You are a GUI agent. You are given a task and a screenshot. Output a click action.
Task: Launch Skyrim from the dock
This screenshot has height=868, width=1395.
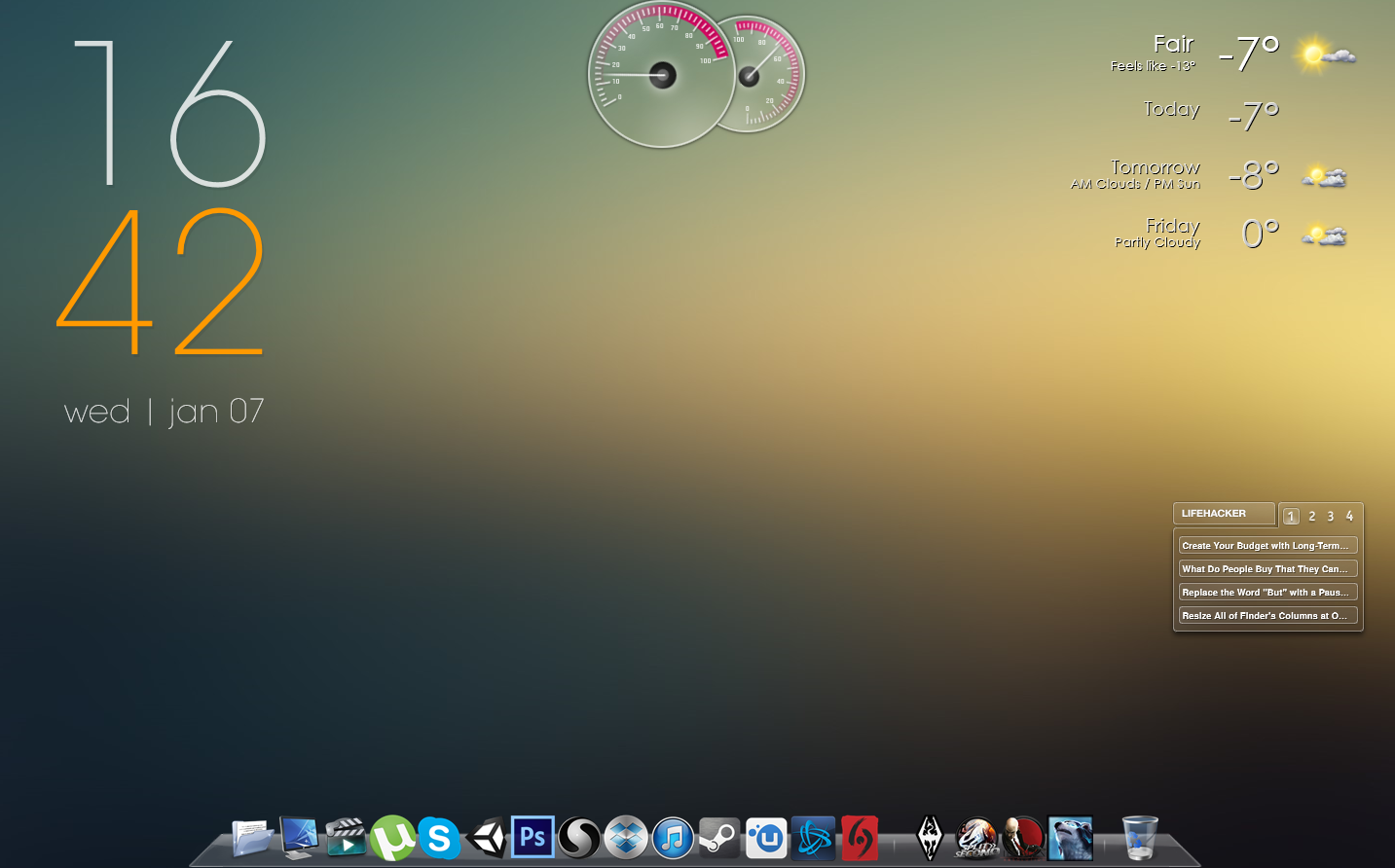(x=930, y=837)
